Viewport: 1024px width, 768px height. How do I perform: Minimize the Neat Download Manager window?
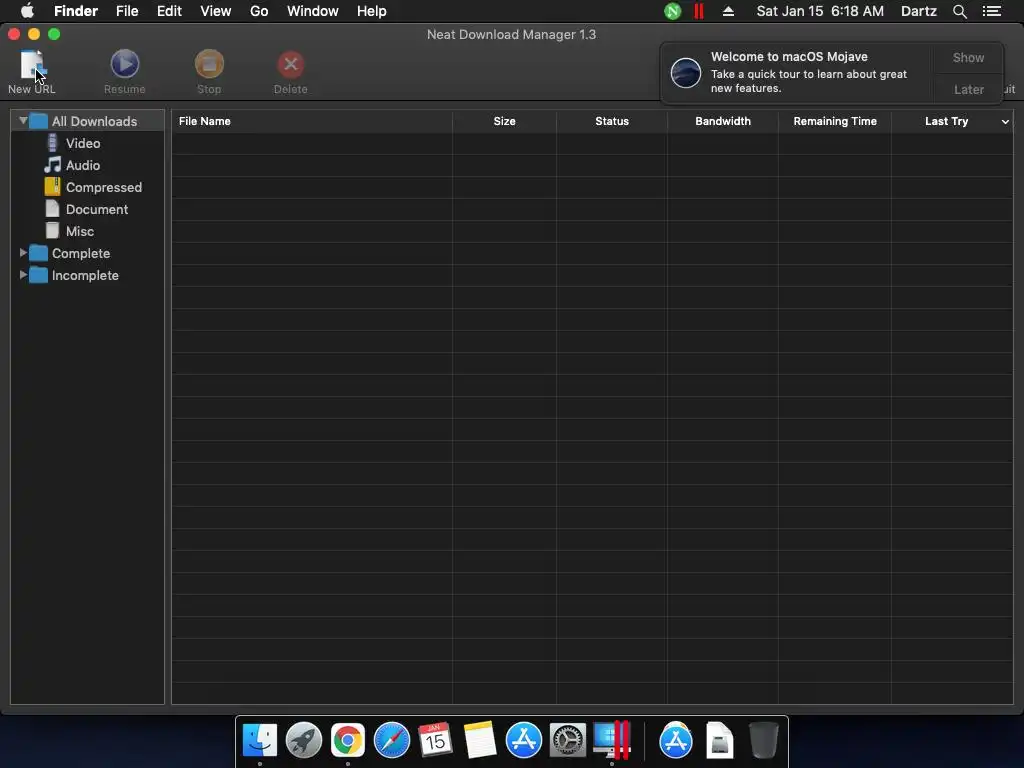pos(34,34)
